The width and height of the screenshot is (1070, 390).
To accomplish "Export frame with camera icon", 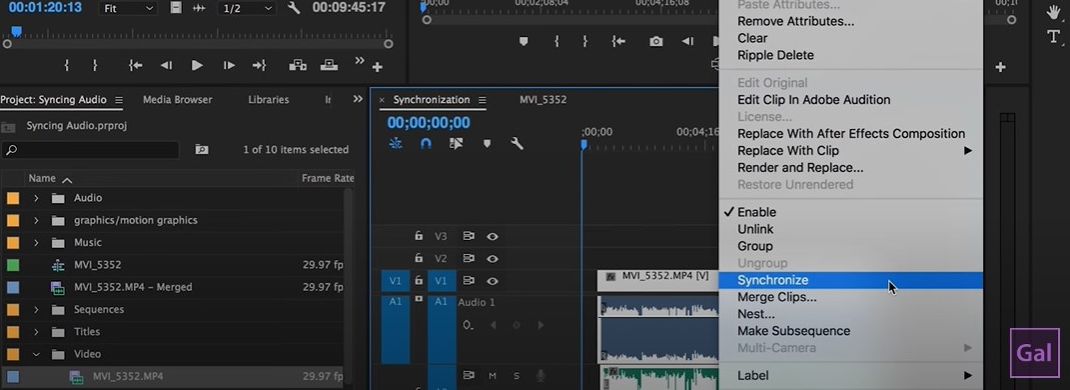I will click(x=656, y=42).
